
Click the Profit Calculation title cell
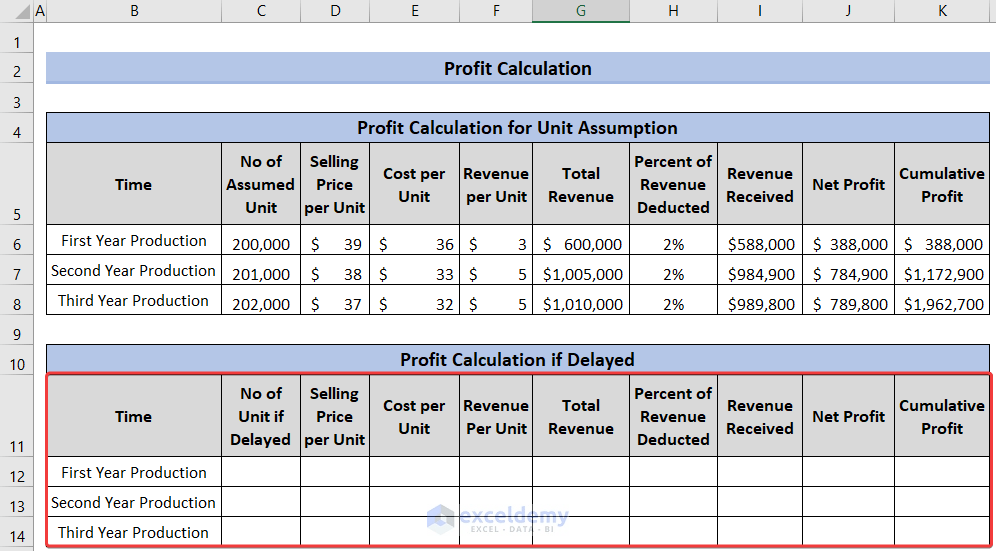pyautogui.click(x=518, y=68)
